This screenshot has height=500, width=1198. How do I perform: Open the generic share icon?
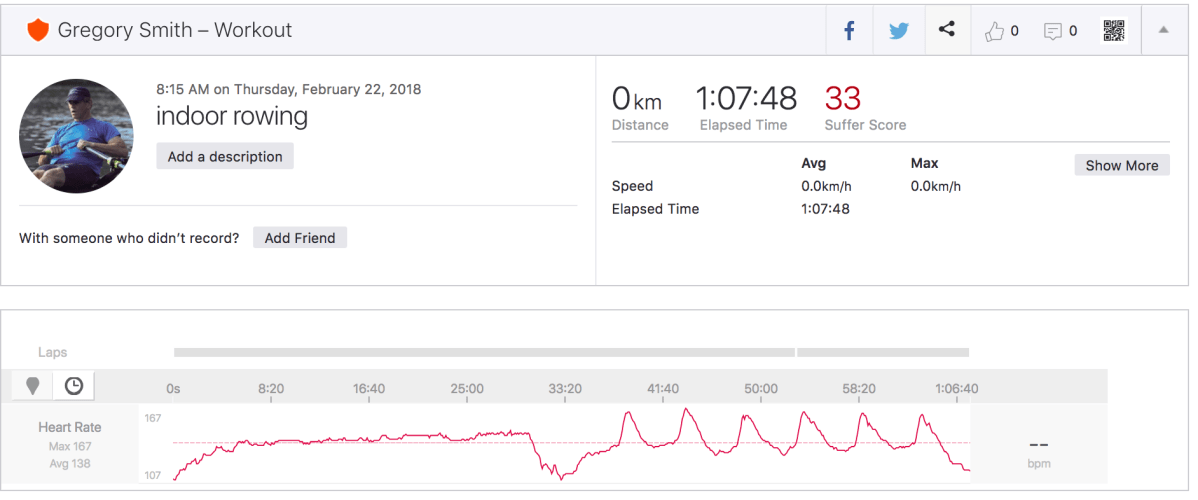[946, 30]
